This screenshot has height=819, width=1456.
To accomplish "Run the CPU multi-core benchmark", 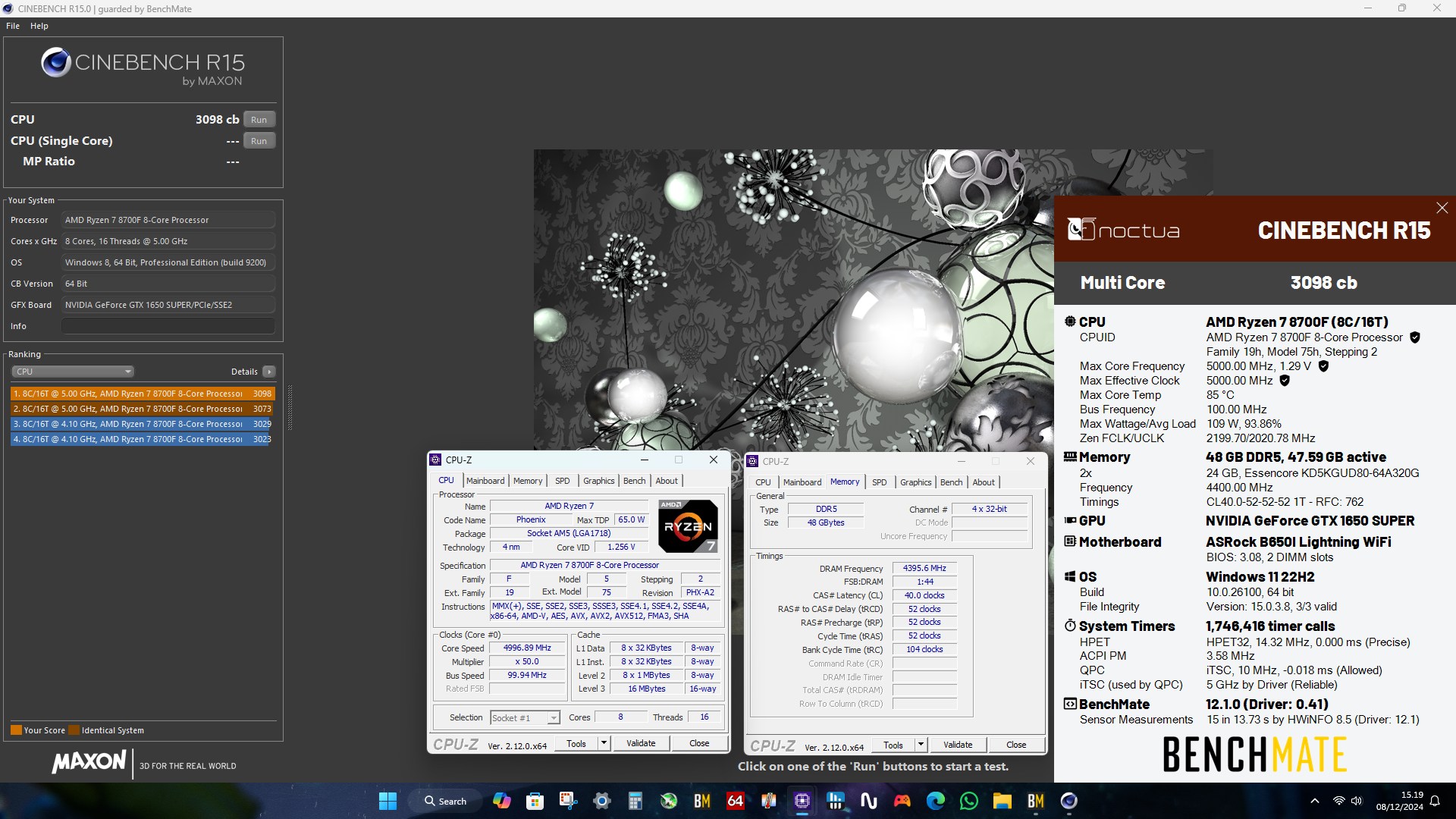I will click(x=259, y=120).
